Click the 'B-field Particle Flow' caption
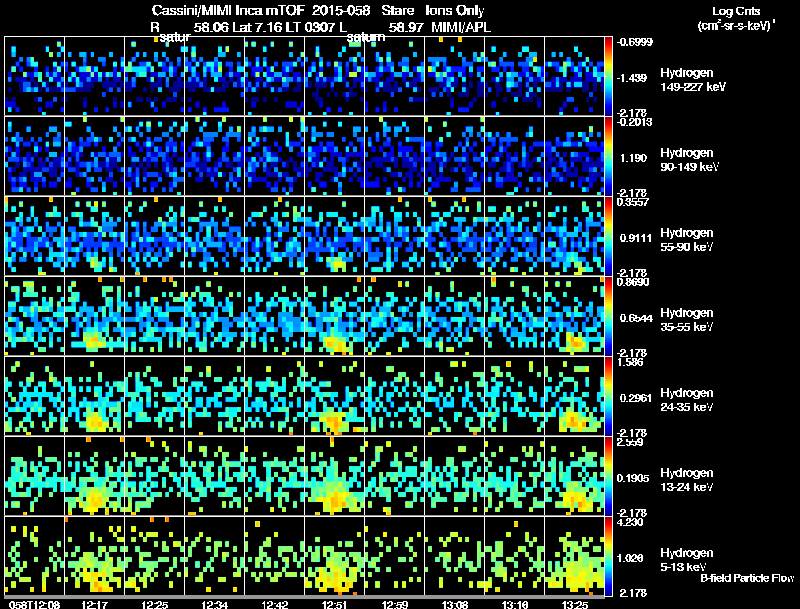Image resolution: width=800 pixels, height=609 pixels. tap(747, 578)
